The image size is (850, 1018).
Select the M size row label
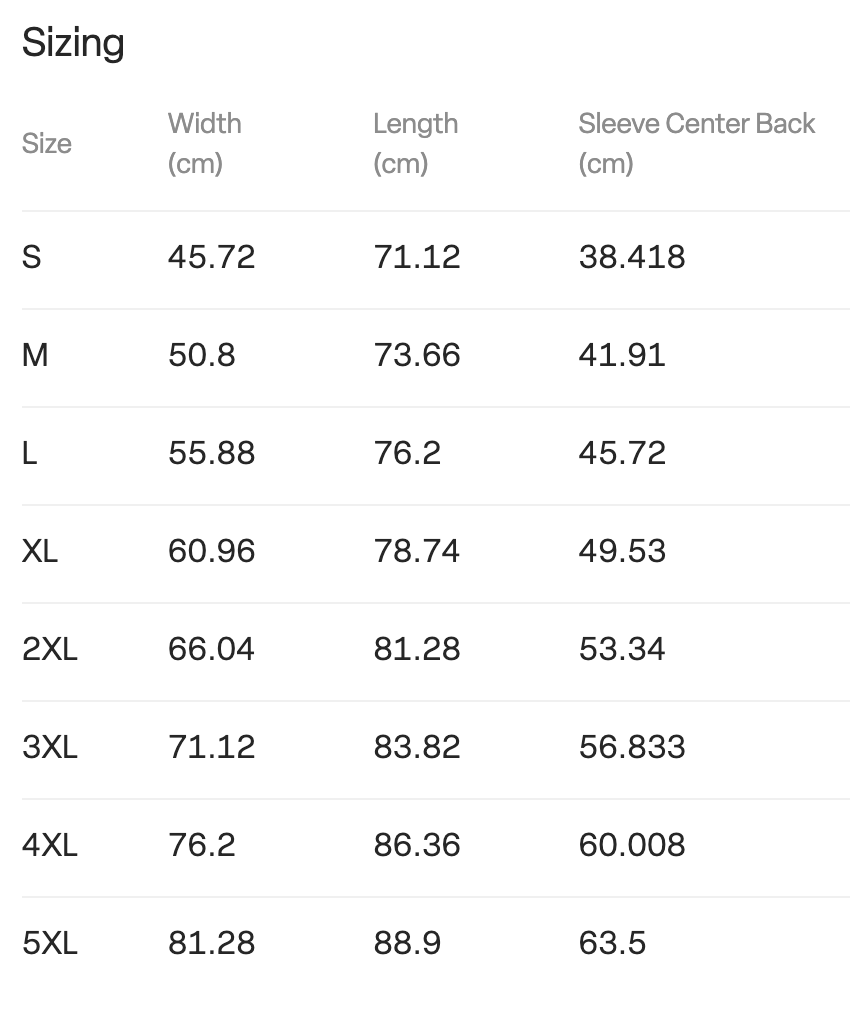point(35,355)
